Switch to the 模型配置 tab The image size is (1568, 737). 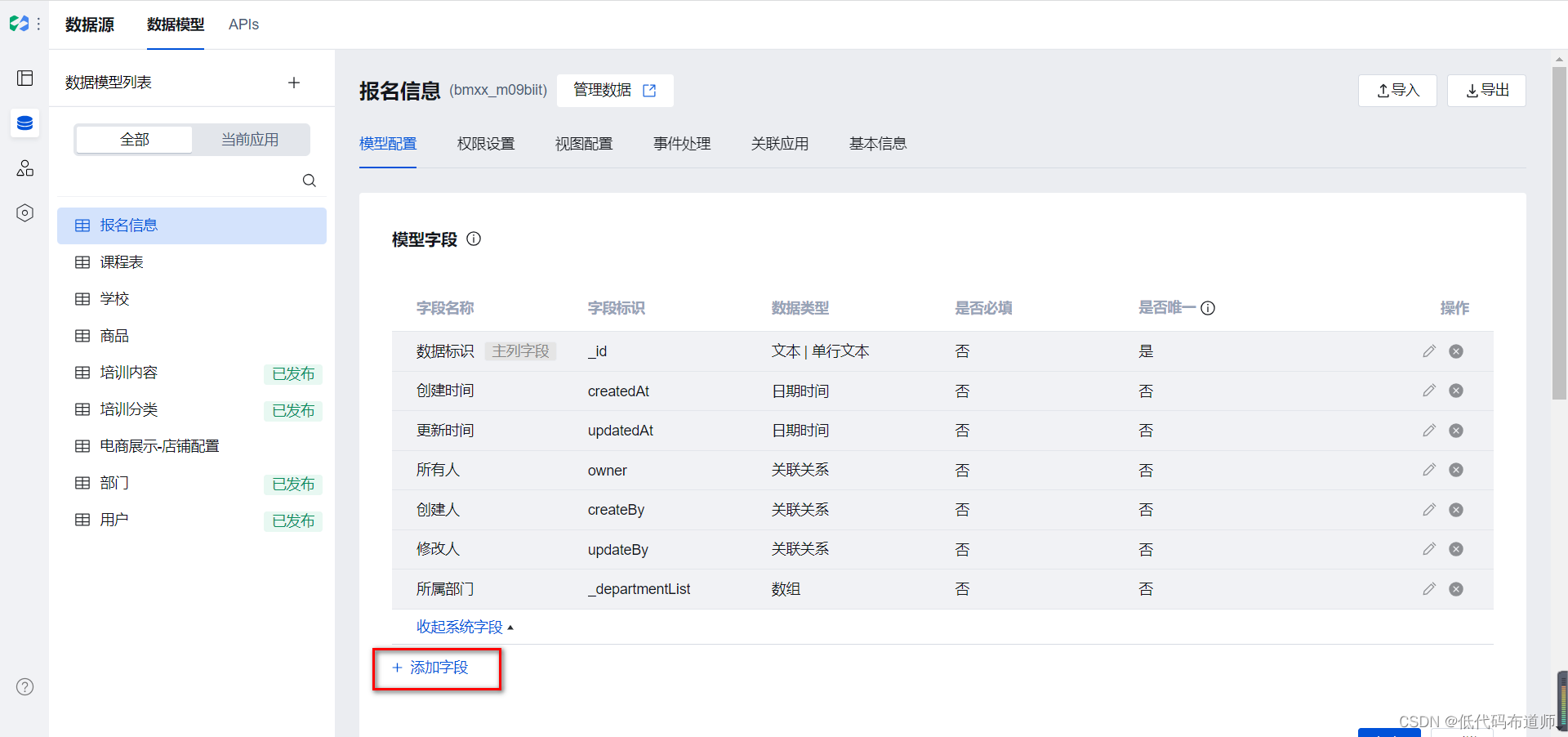pyautogui.click(x=388, y=144)
